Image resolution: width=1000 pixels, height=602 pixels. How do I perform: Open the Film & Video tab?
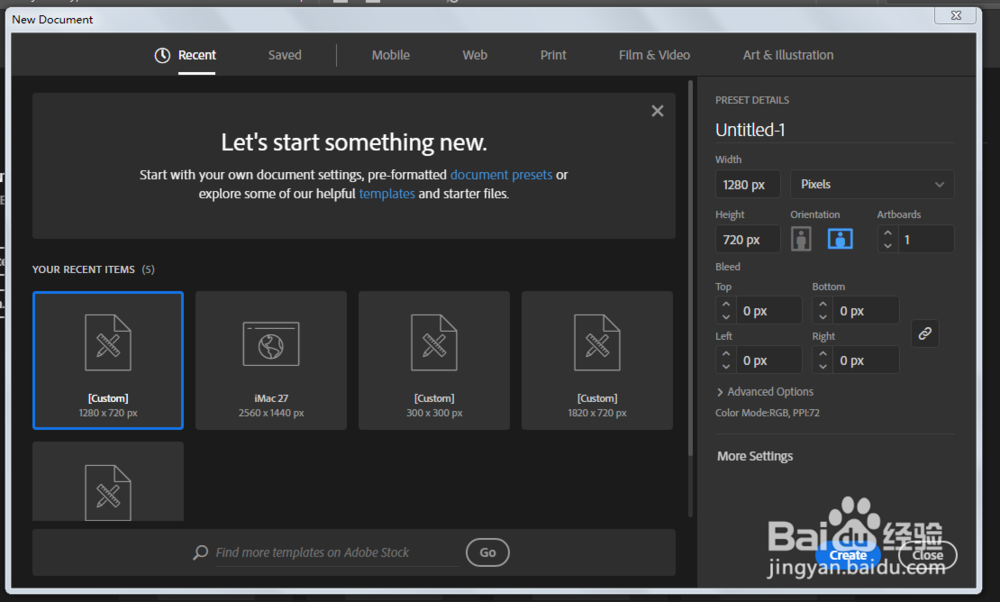[x=654, y=55]
